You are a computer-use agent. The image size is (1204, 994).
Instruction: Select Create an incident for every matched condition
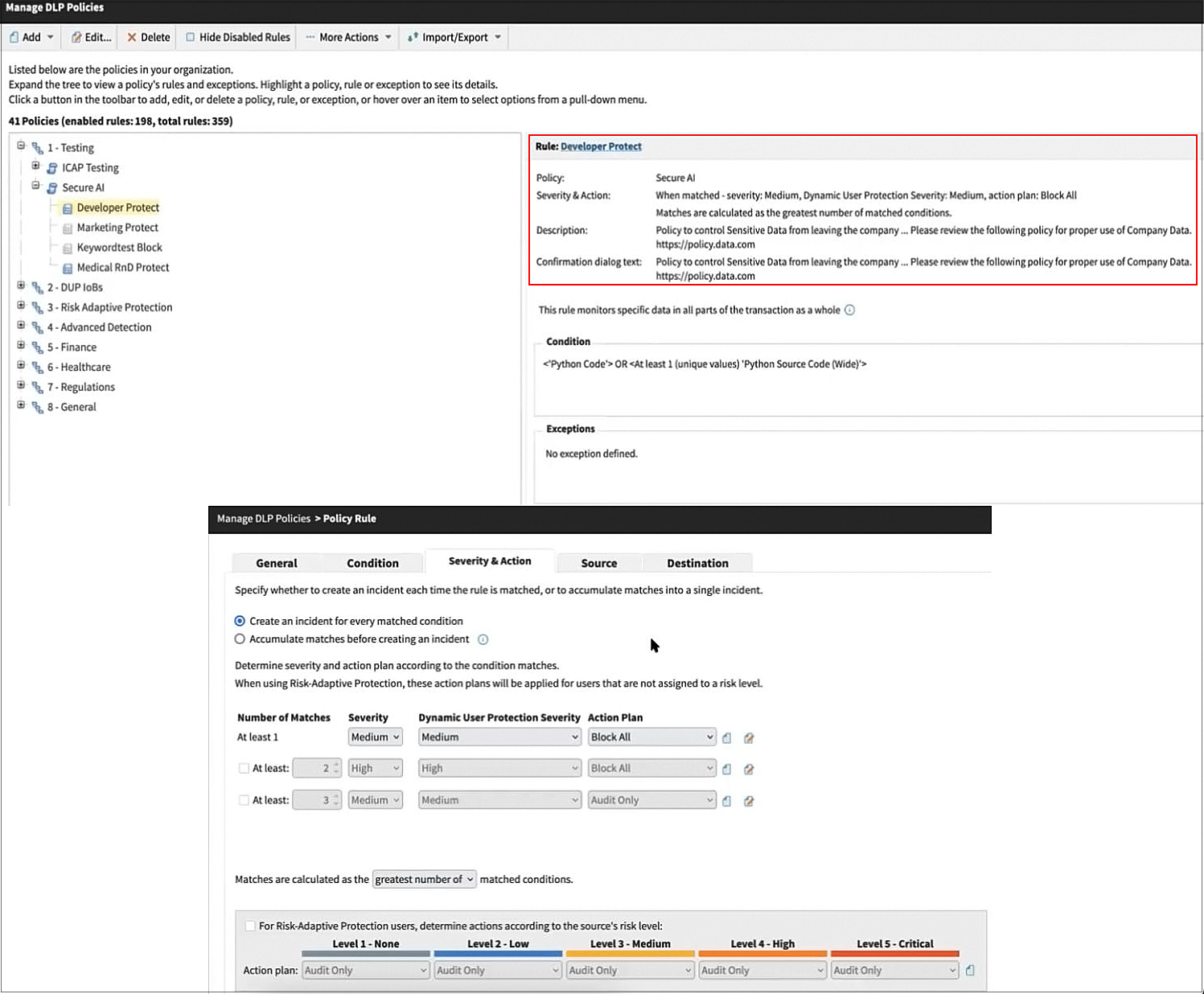240,621
